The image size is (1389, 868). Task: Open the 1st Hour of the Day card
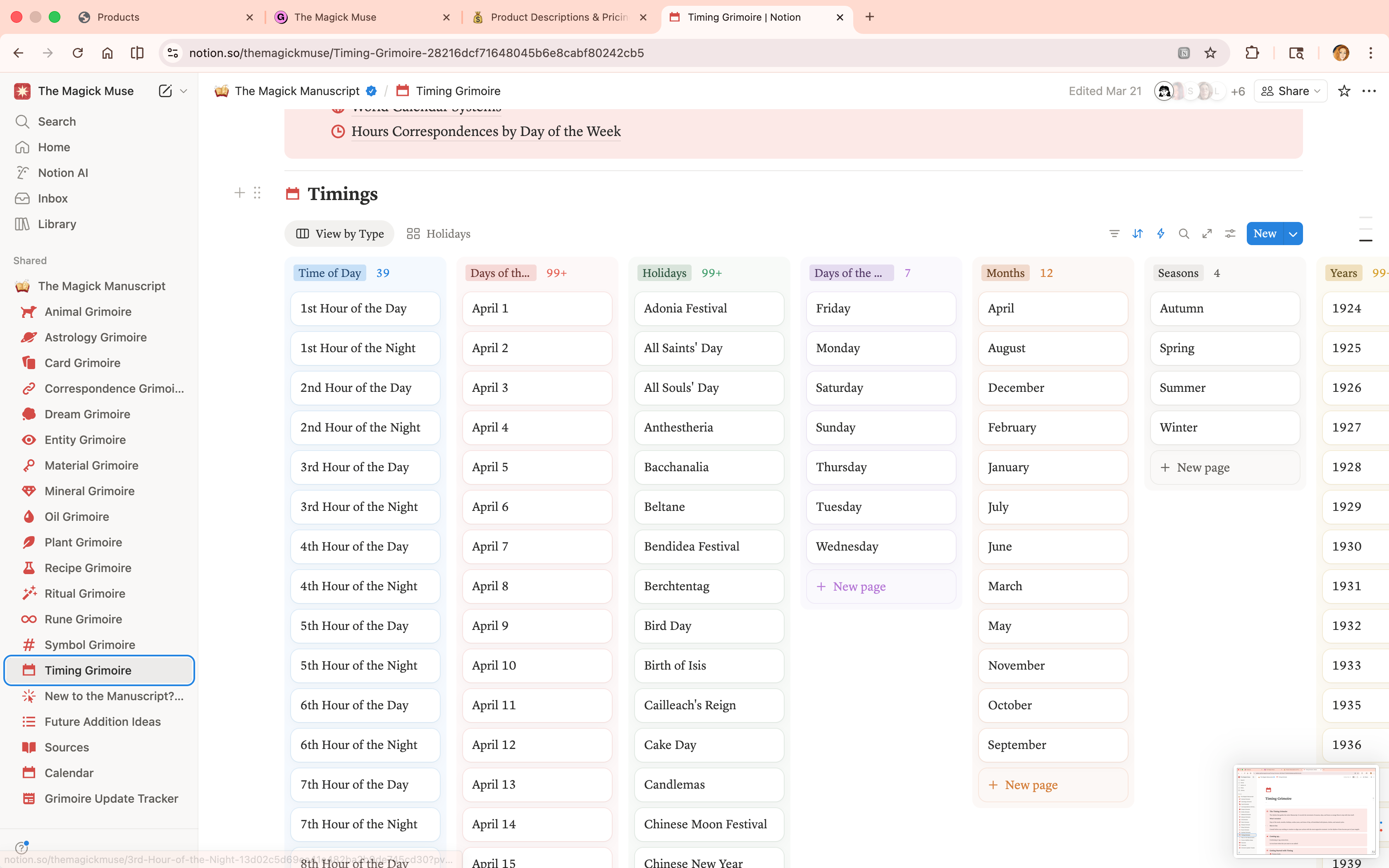365,308
